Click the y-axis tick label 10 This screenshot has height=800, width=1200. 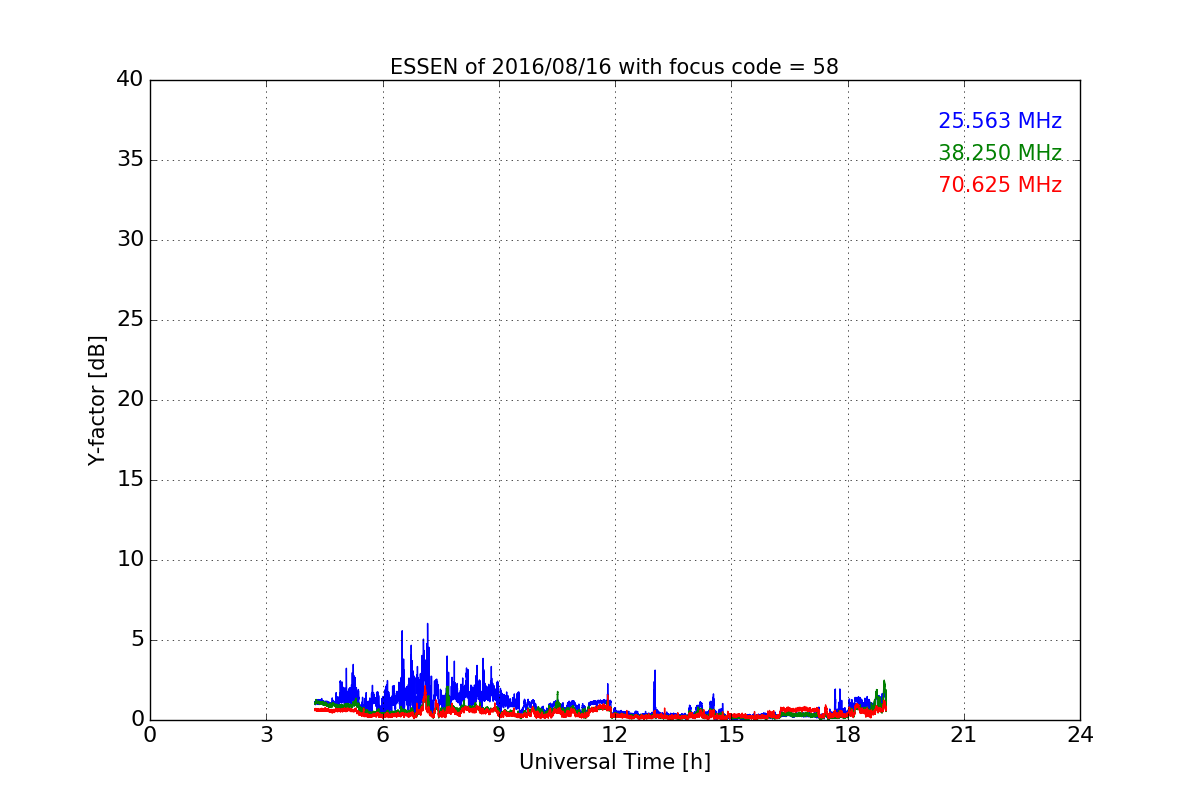[130, 560]
